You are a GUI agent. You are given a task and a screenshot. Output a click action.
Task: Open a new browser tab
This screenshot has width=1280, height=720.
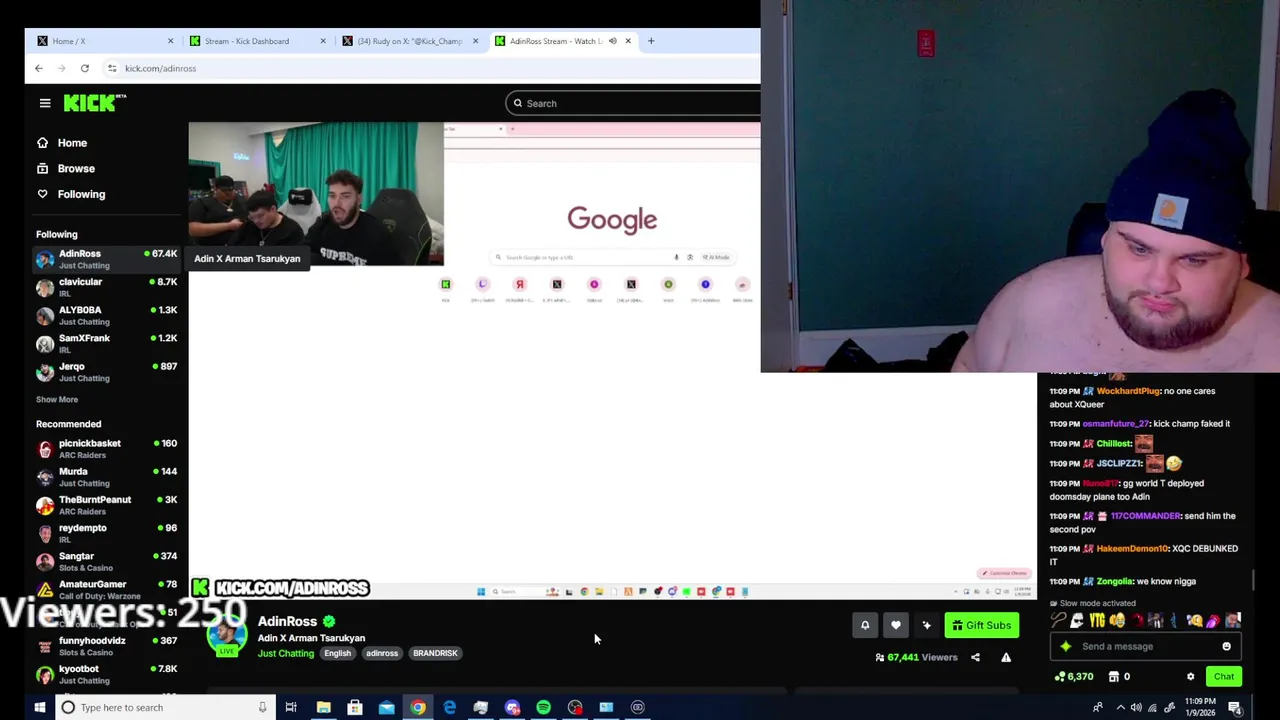[651, 41]
